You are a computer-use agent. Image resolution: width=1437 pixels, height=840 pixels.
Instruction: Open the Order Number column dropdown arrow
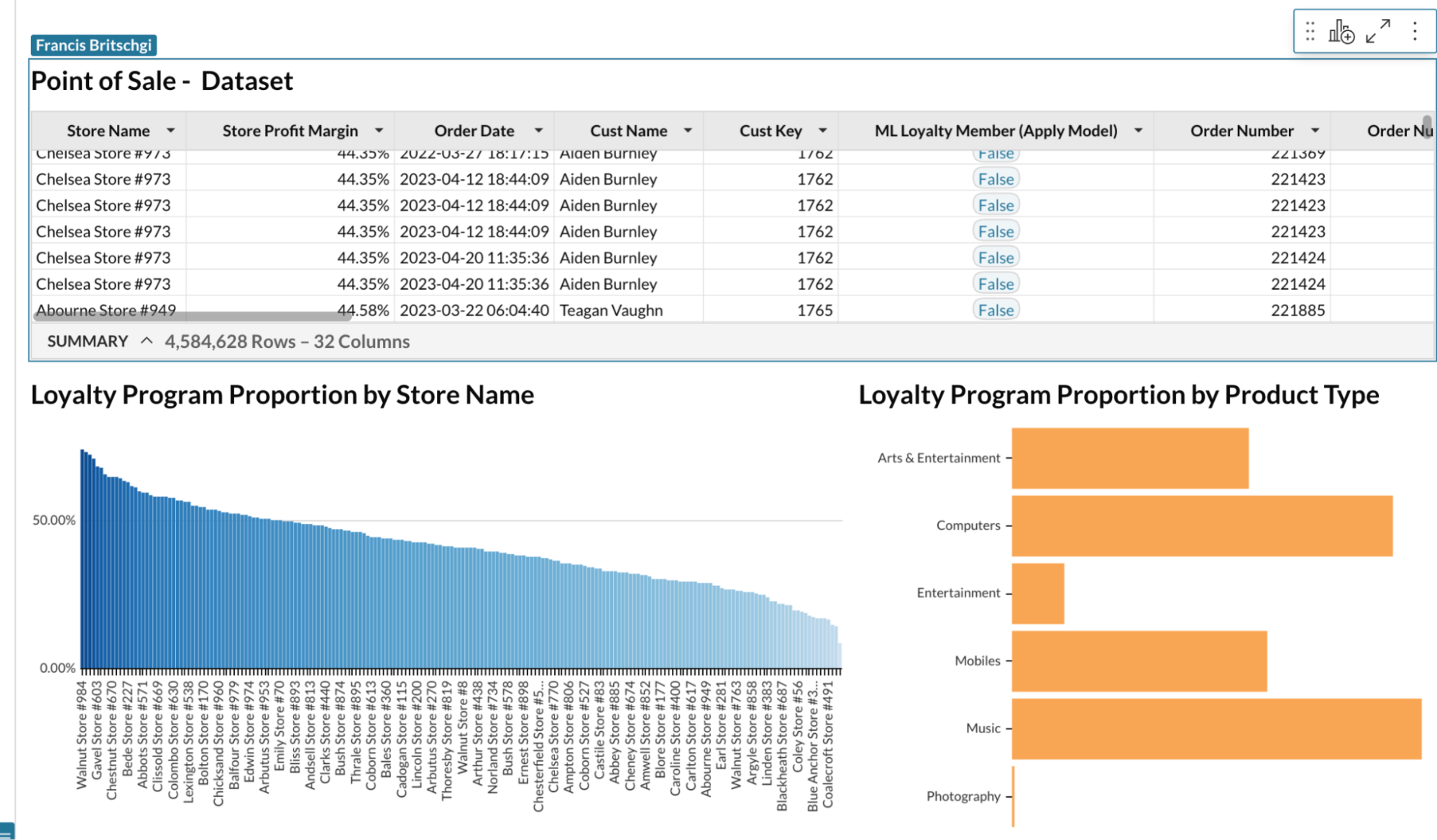[1315, 131]
